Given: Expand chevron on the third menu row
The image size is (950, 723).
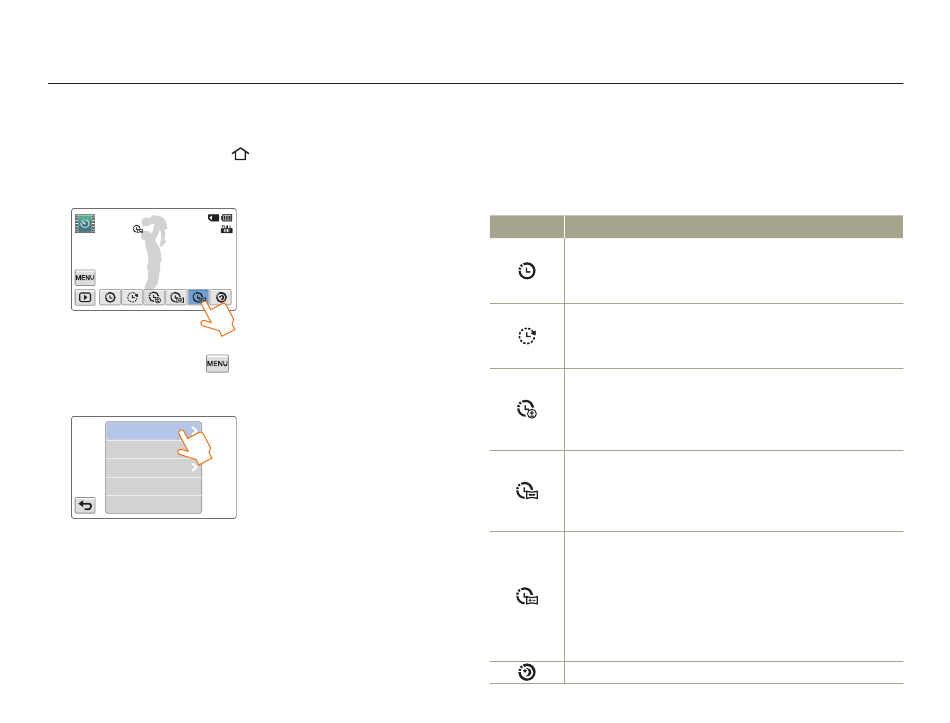Looking at the screenshot, I should (x=194, y=467).
